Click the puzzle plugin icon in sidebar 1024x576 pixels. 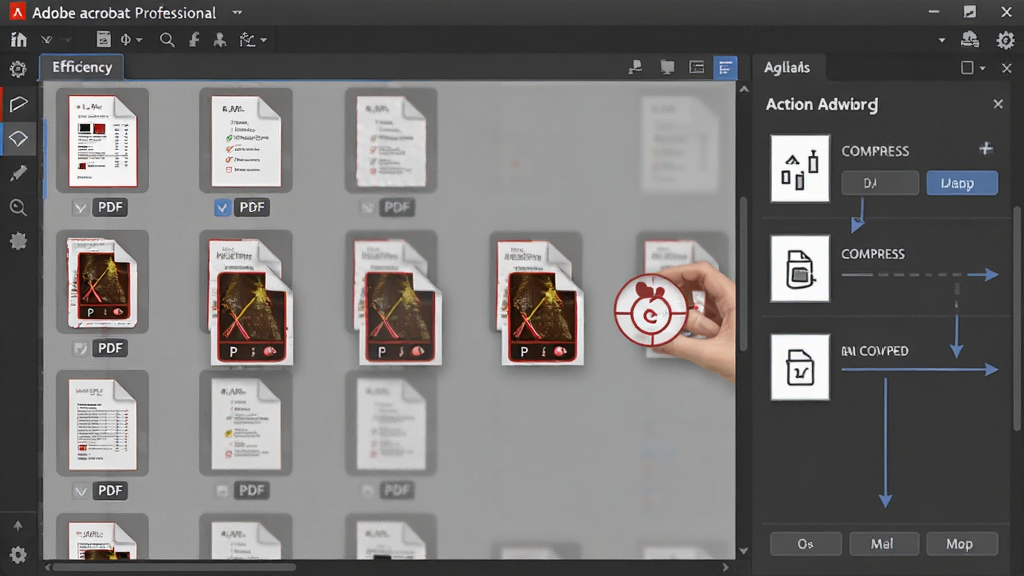tap(18, 241)
